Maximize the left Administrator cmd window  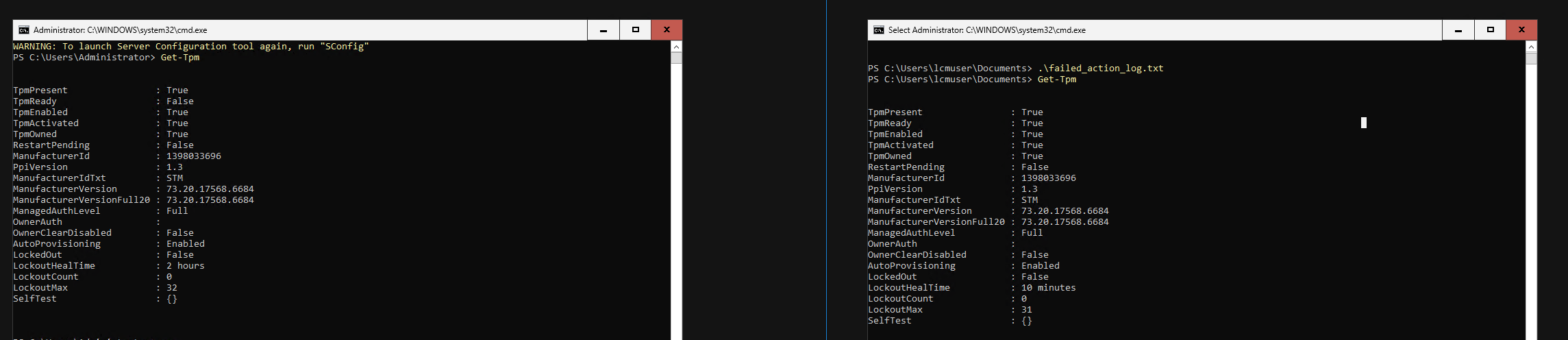pos(636,30)
